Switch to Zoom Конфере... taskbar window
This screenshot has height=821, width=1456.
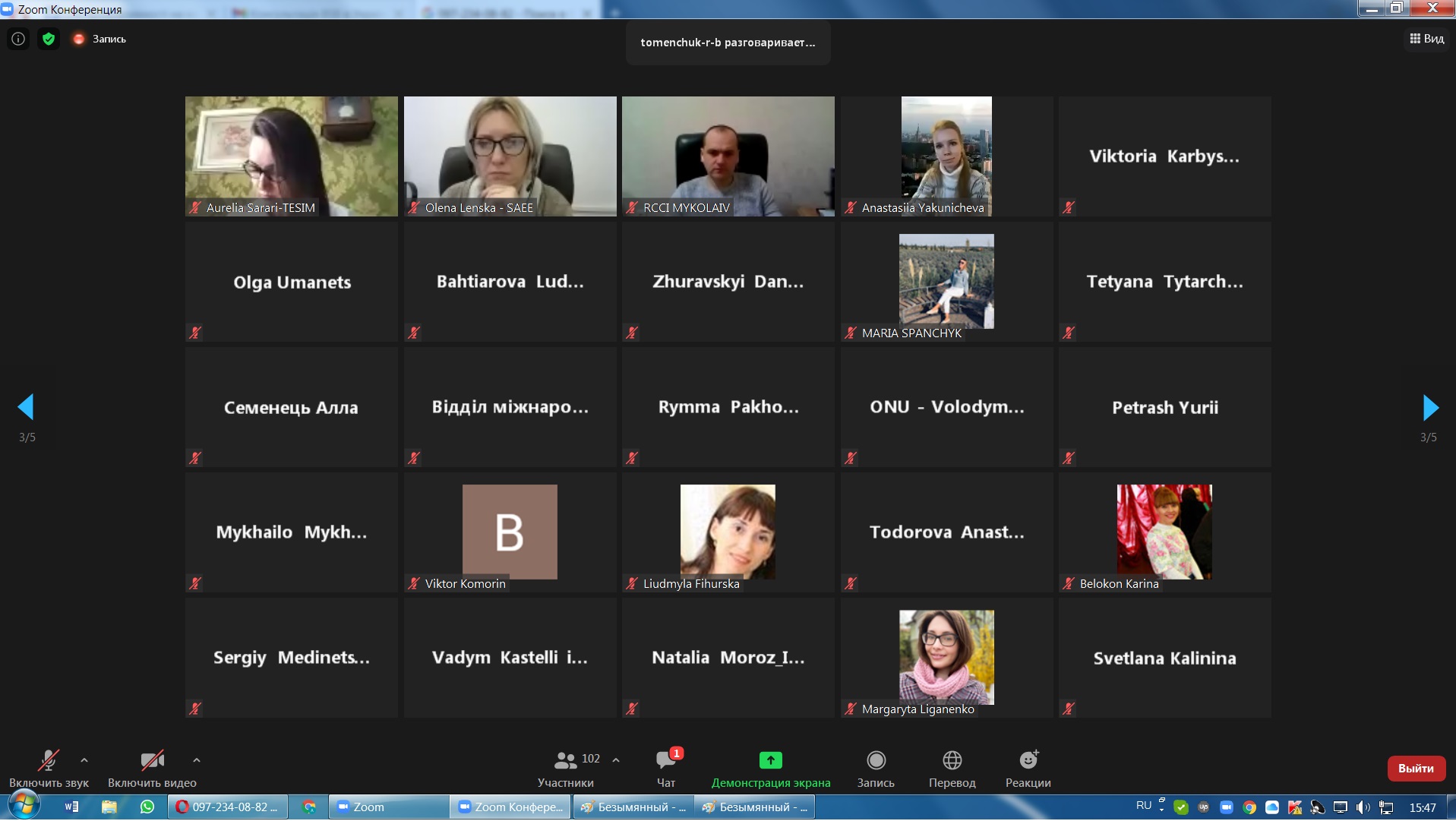(511, 807)
